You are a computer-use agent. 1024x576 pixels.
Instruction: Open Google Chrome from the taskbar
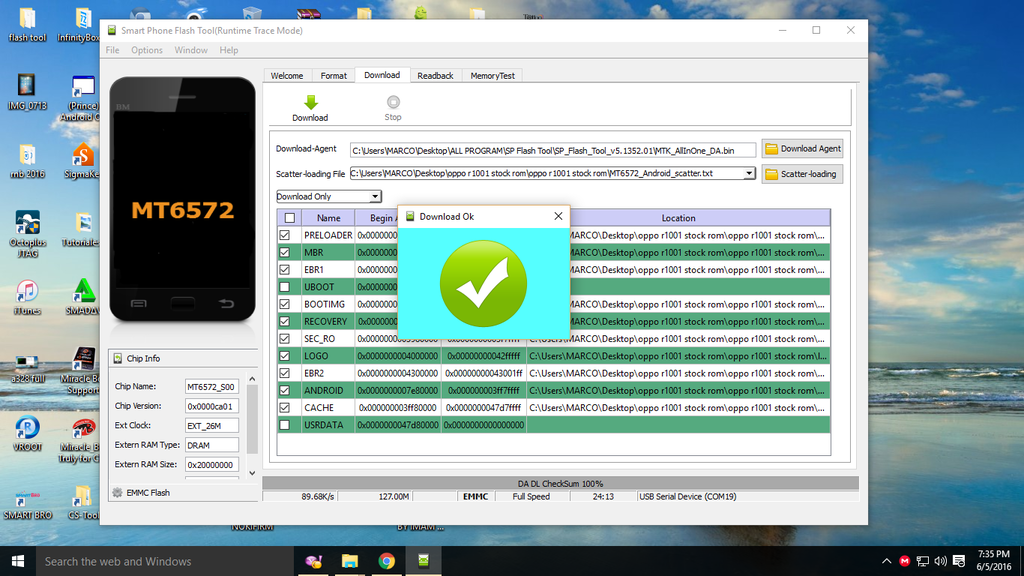[x=387, y=561]
